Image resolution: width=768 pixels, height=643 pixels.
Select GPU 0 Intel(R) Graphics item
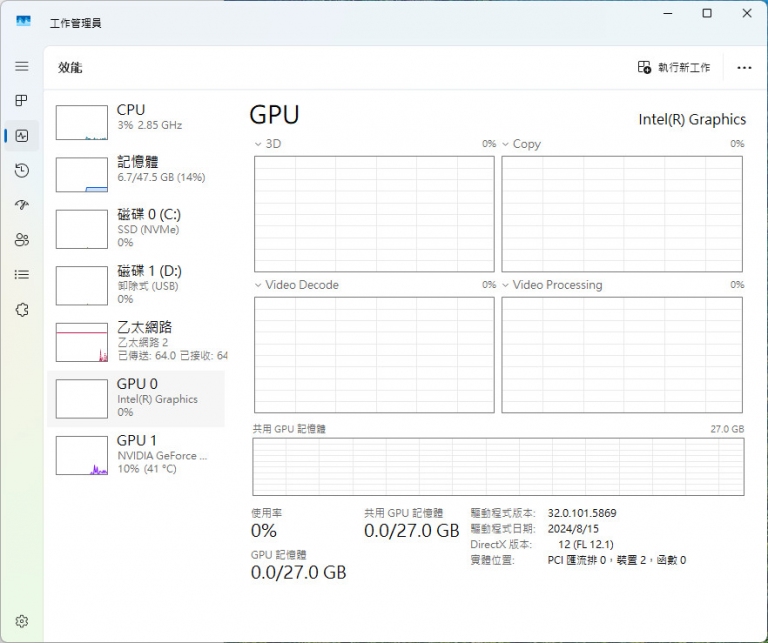tap(136, 398)
